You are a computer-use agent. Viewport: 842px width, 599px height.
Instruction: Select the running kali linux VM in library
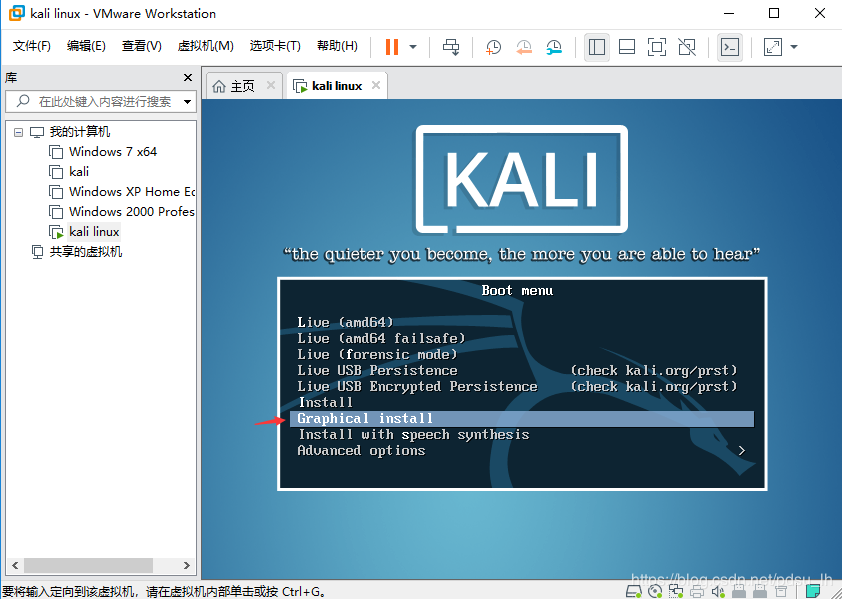(x=94, y=232)
